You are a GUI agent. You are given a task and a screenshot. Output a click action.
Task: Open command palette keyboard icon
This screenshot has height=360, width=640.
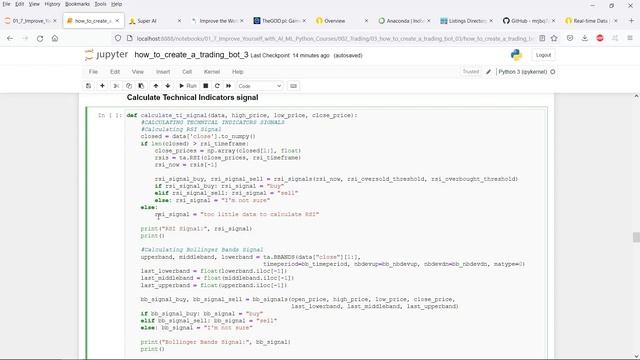point(293,86)
